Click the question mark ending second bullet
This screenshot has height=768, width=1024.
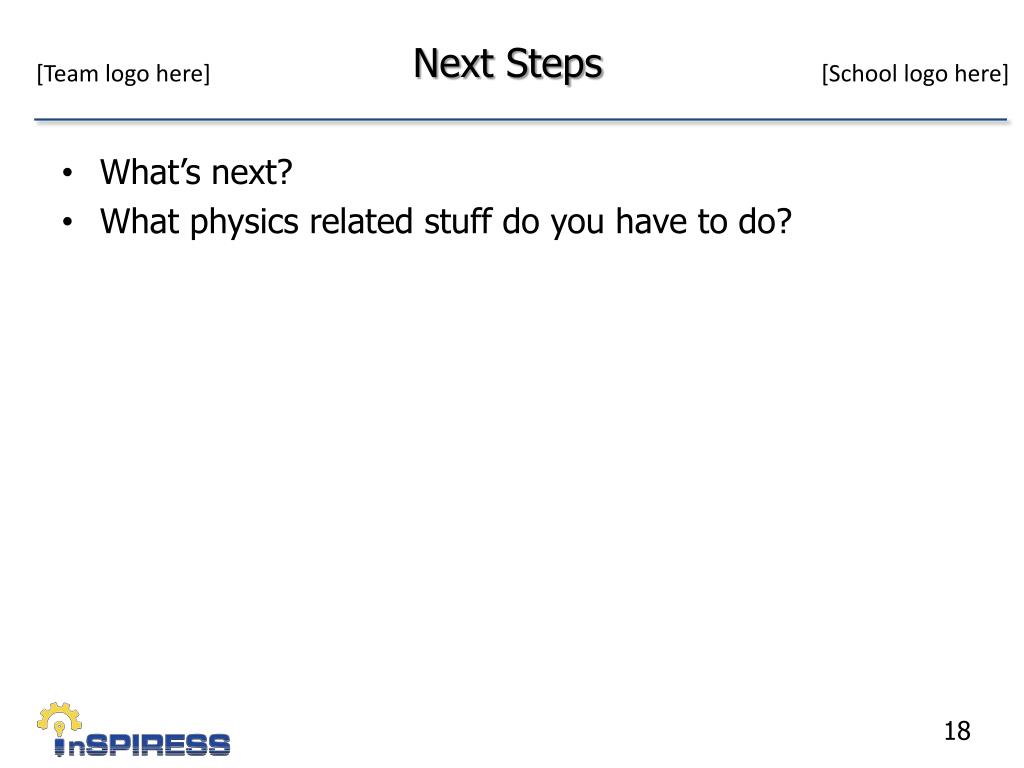[x=784, y=221]
